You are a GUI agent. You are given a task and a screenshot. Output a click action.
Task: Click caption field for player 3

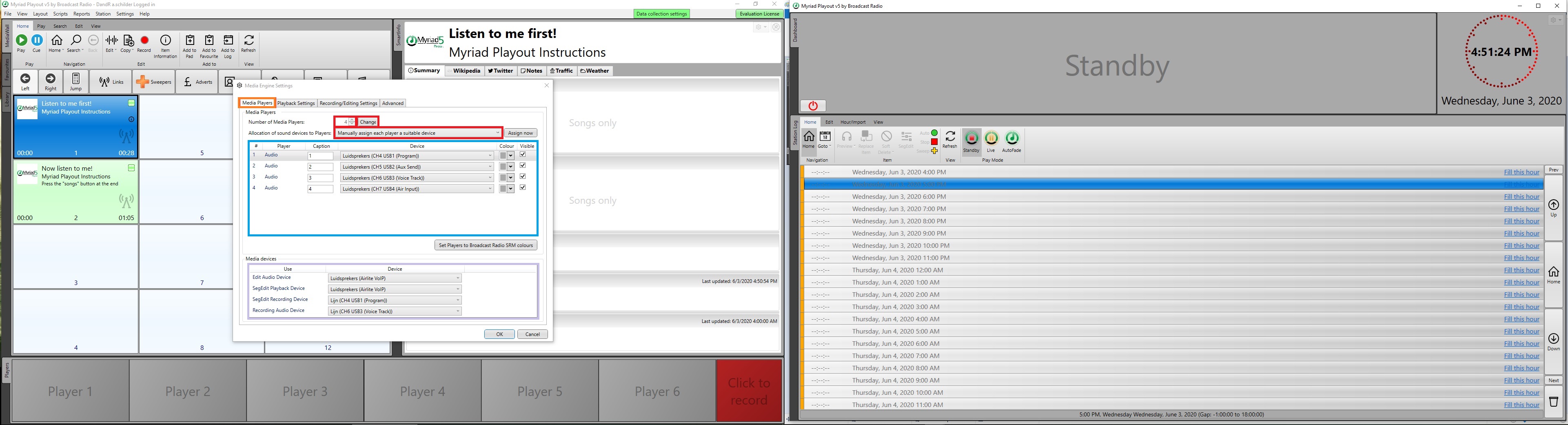tap(320, 178)
